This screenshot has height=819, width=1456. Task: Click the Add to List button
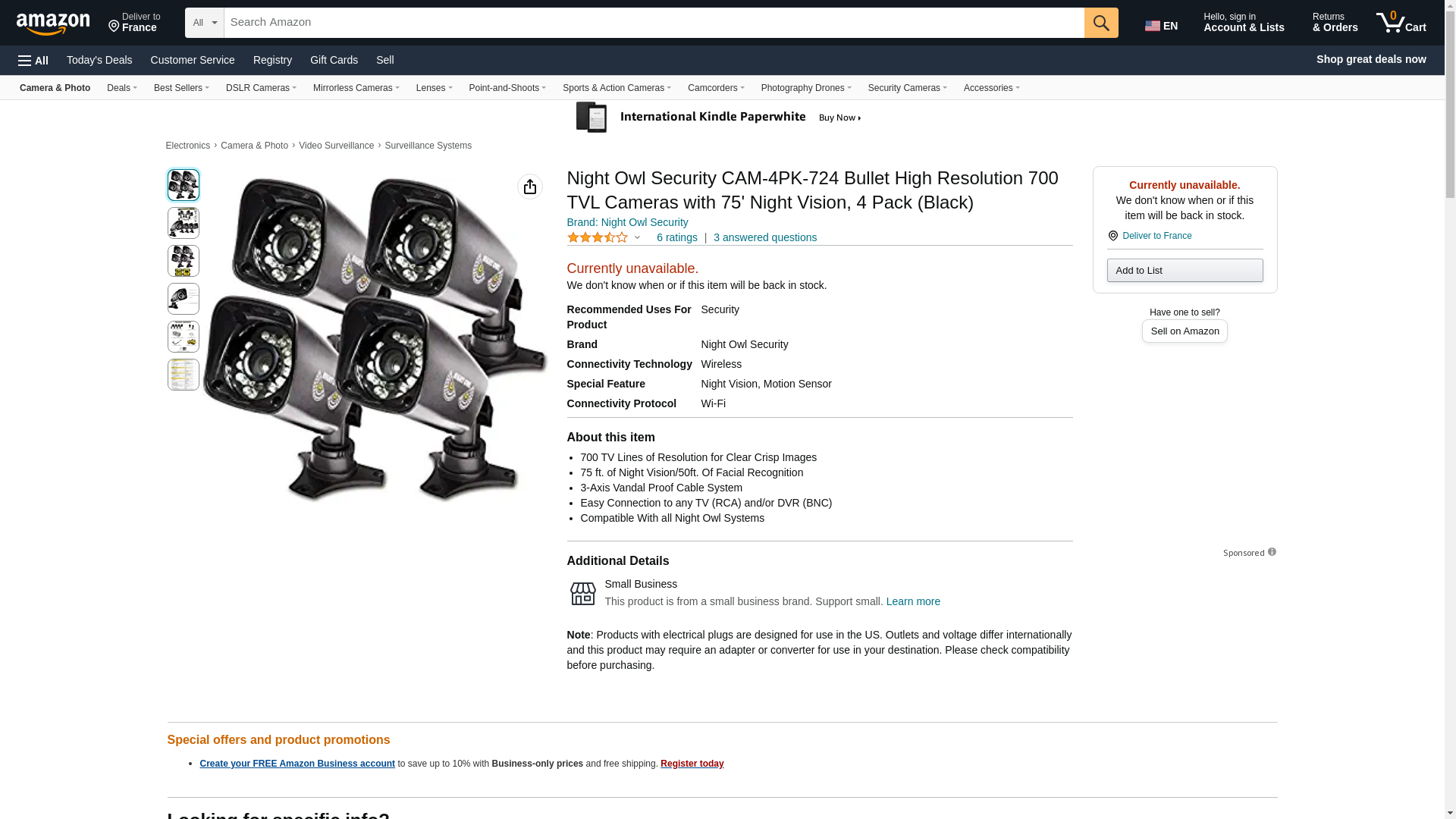(x=1185, y=271)
